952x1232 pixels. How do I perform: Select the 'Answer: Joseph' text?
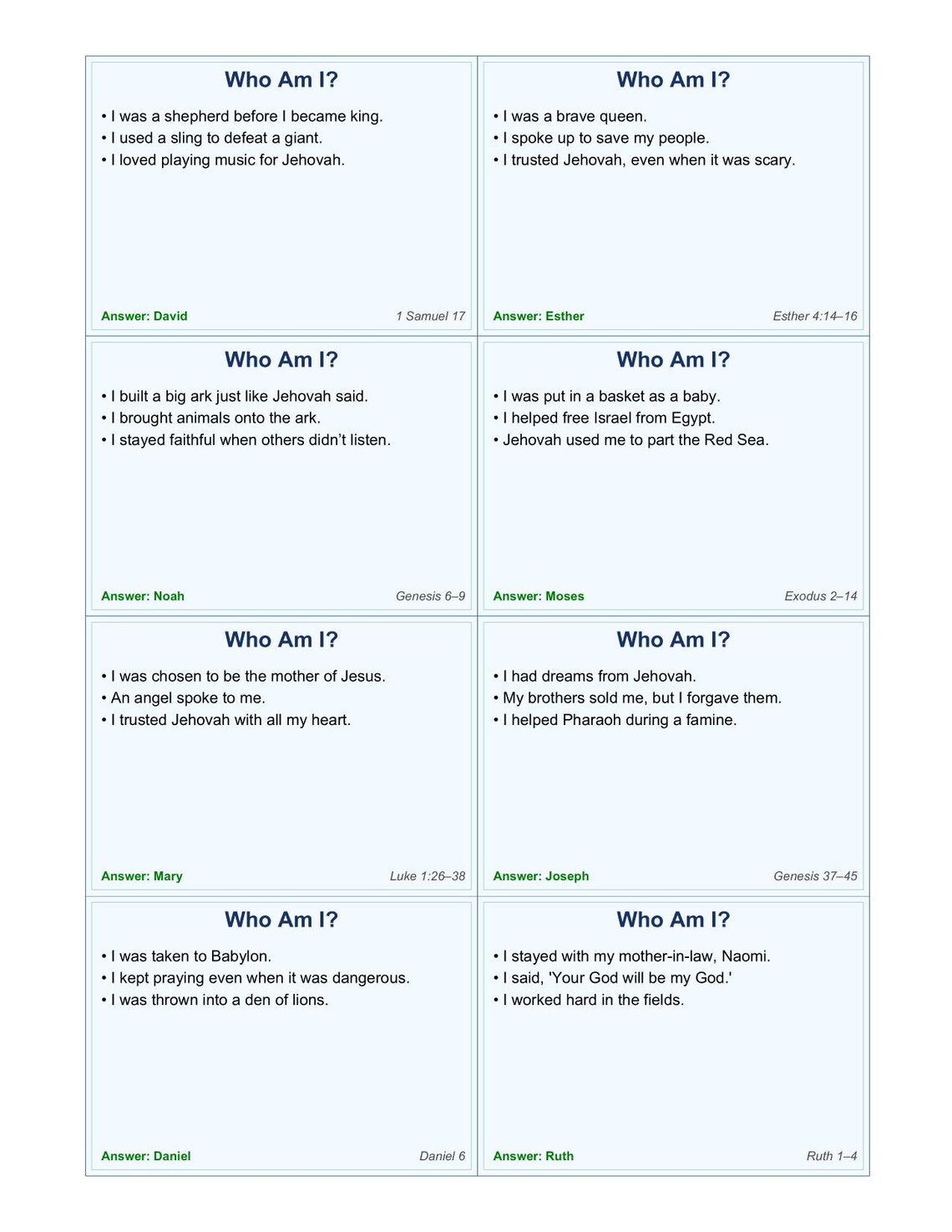[x=540, y=875]
